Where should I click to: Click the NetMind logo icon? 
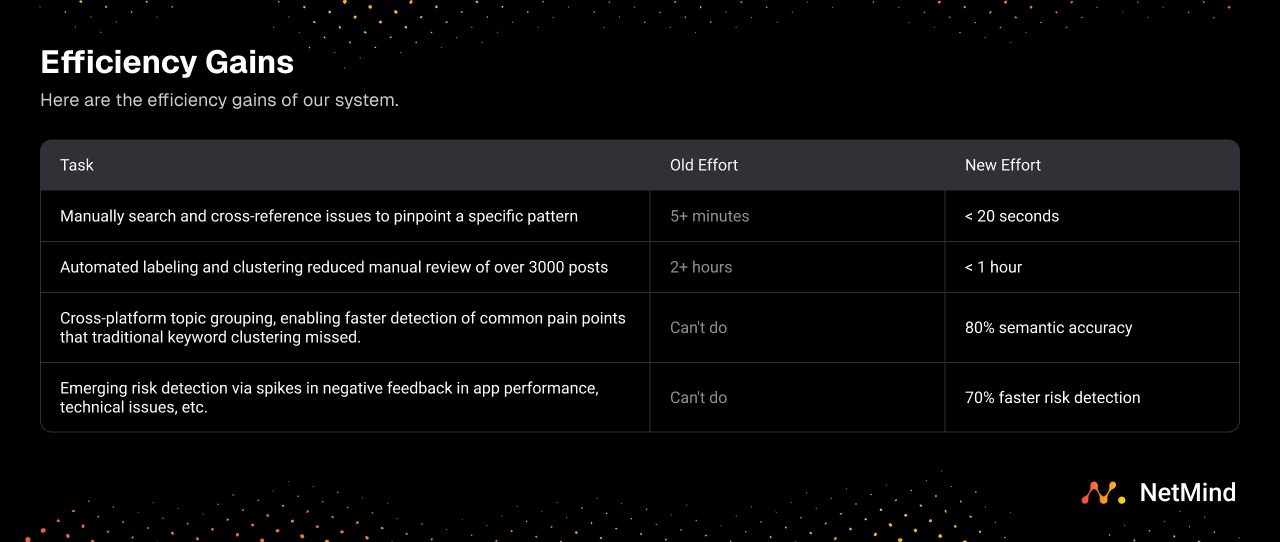pos(1103,493)
